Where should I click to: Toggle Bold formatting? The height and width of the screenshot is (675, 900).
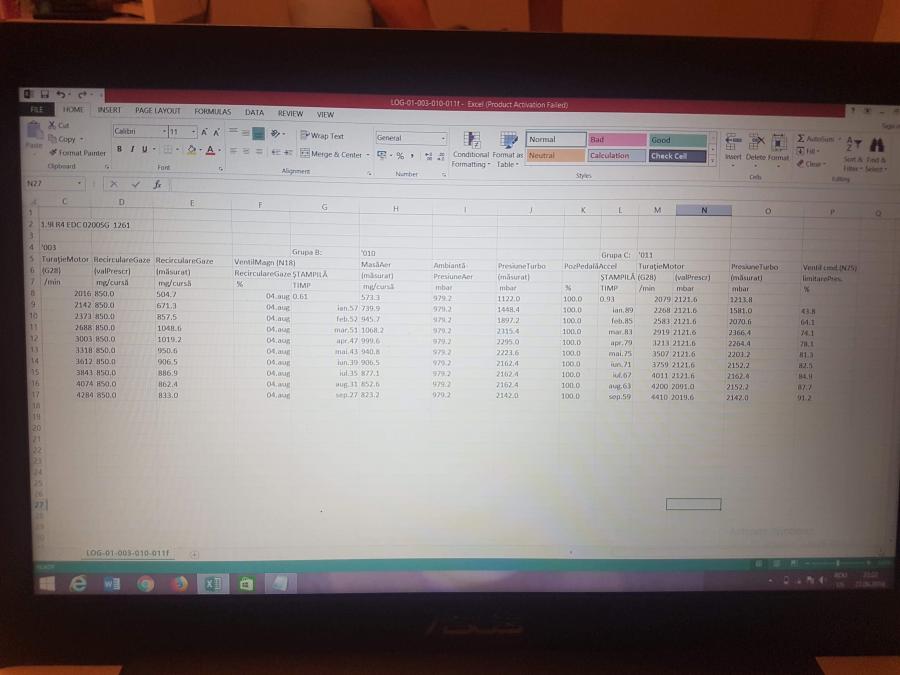[x=119, y=150]
